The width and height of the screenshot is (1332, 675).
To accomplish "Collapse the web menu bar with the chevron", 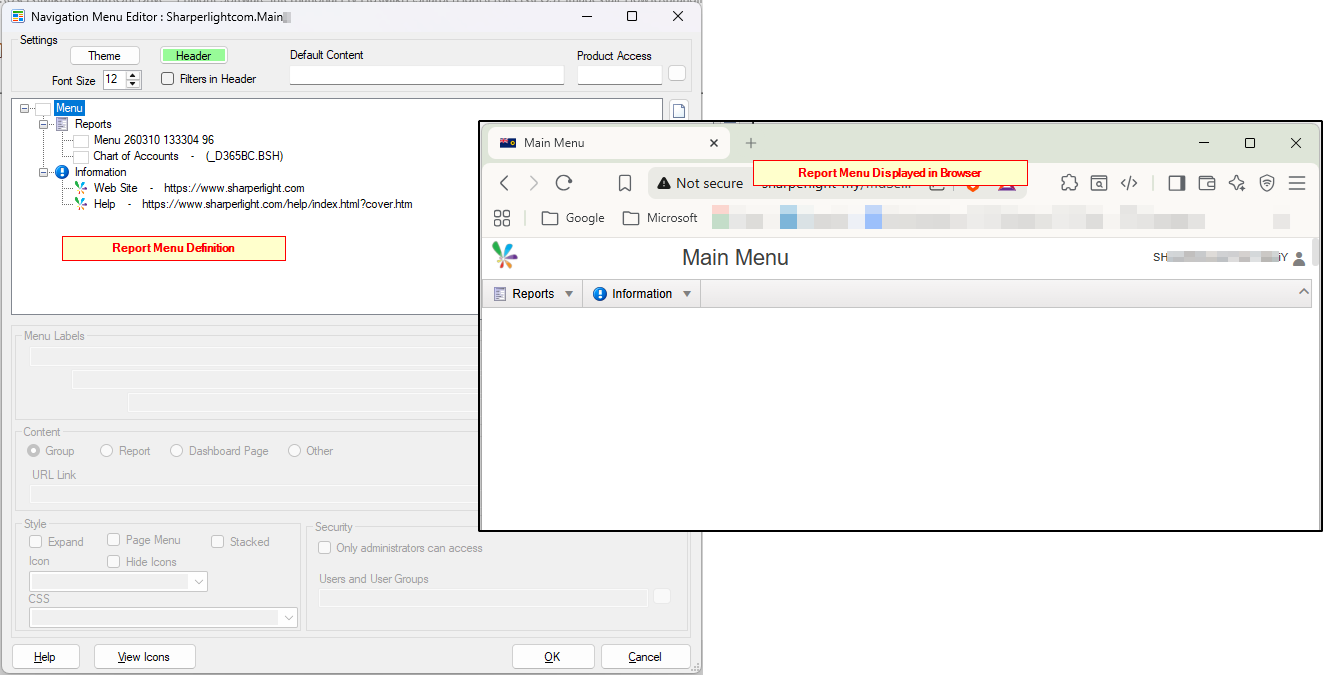I will tap(1303, 292).
